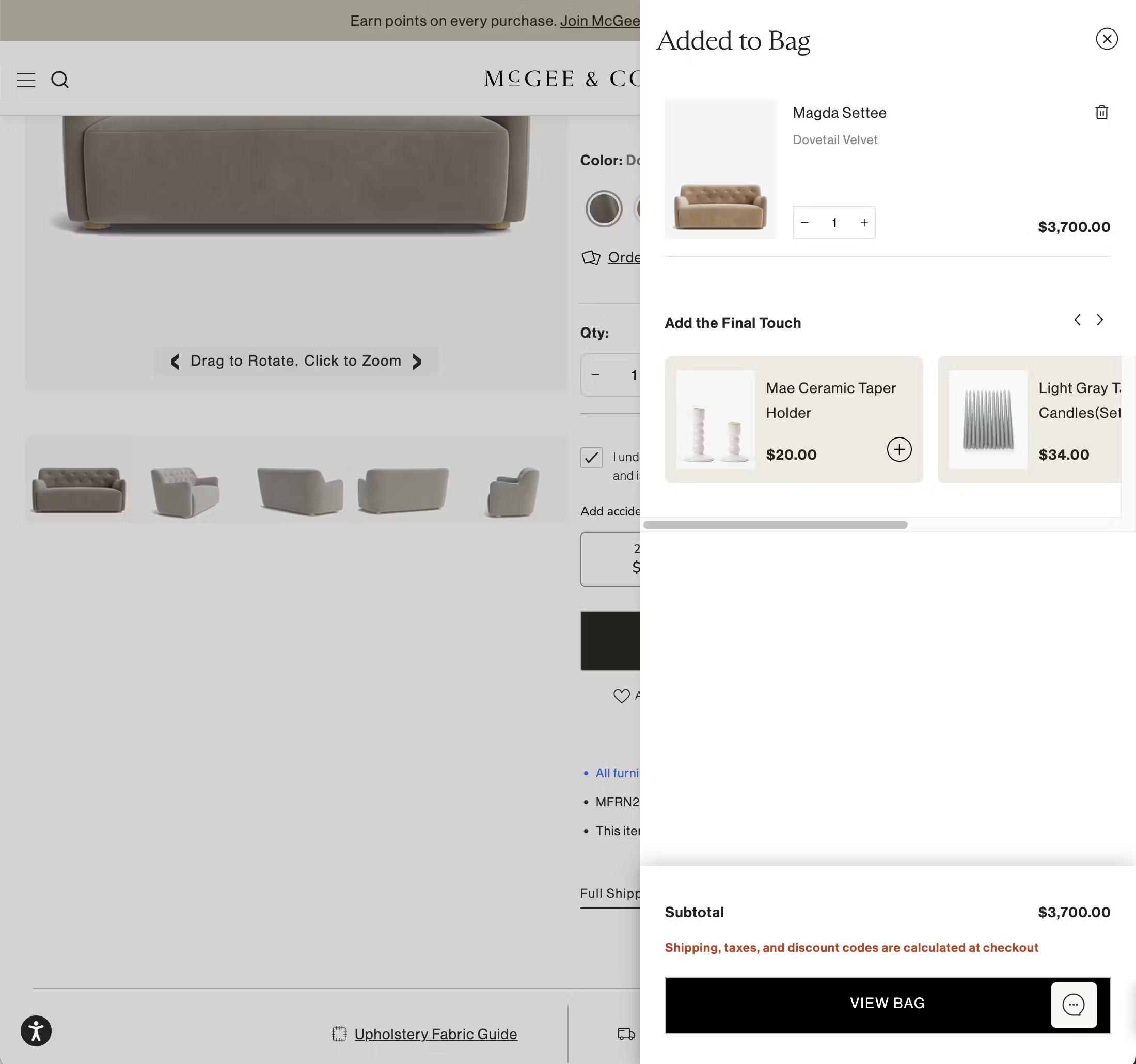Add Mae Ceramic Taper Holder via plus icon
This screenshot has width=1136, height=1064.
[899, 449]
